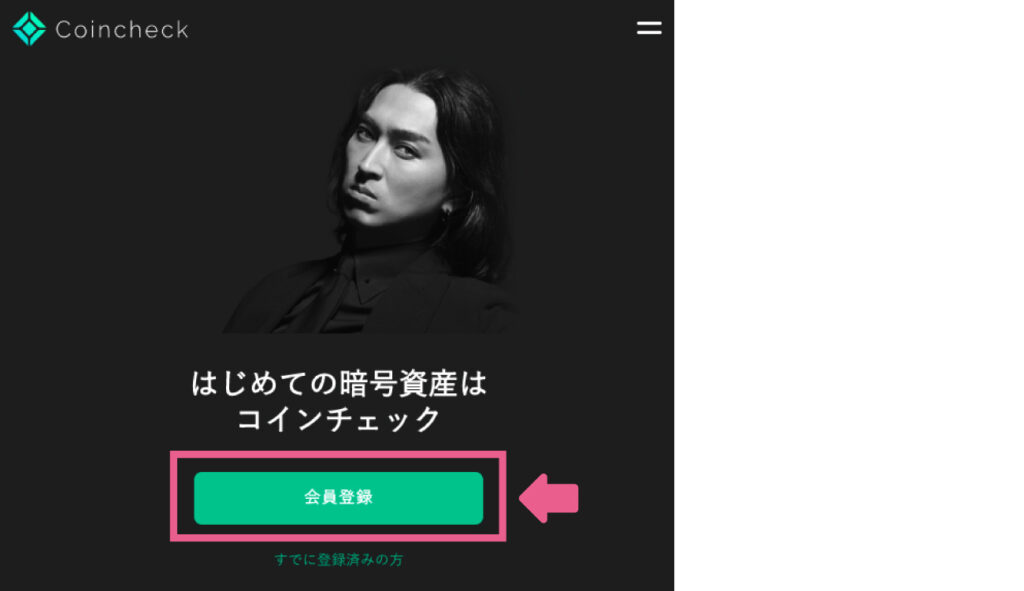Open the すでに登録済みの方 link
Image resolution: width=1024 pixels, height=591 pixels.
click(338, 560)
